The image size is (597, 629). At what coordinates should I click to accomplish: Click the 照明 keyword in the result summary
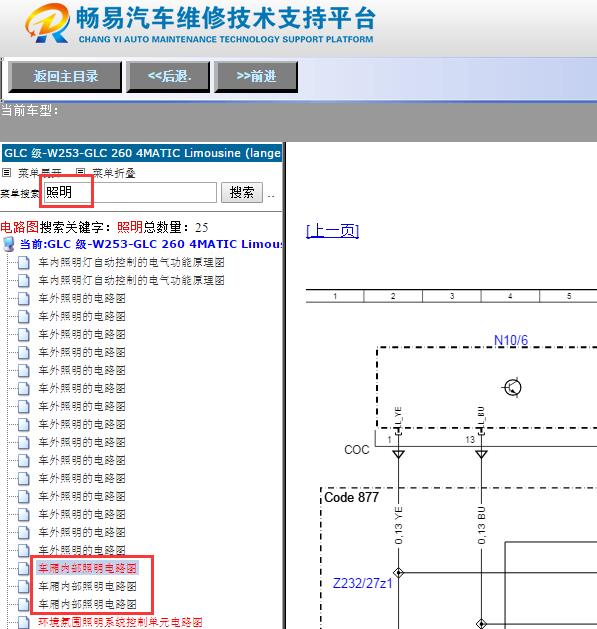click(x=130, y=227)
